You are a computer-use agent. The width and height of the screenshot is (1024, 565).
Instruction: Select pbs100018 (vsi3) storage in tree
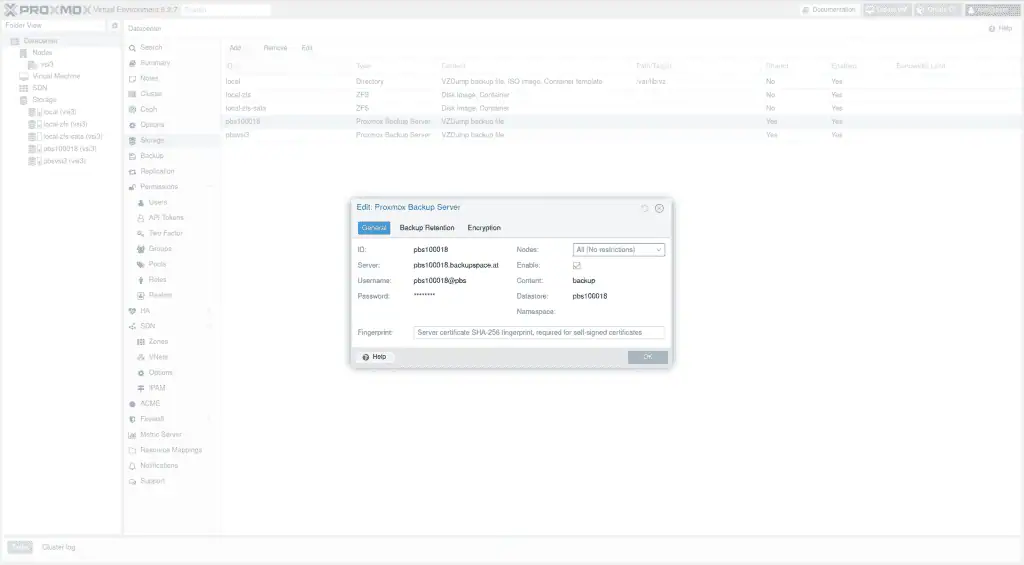click(69, 148)
